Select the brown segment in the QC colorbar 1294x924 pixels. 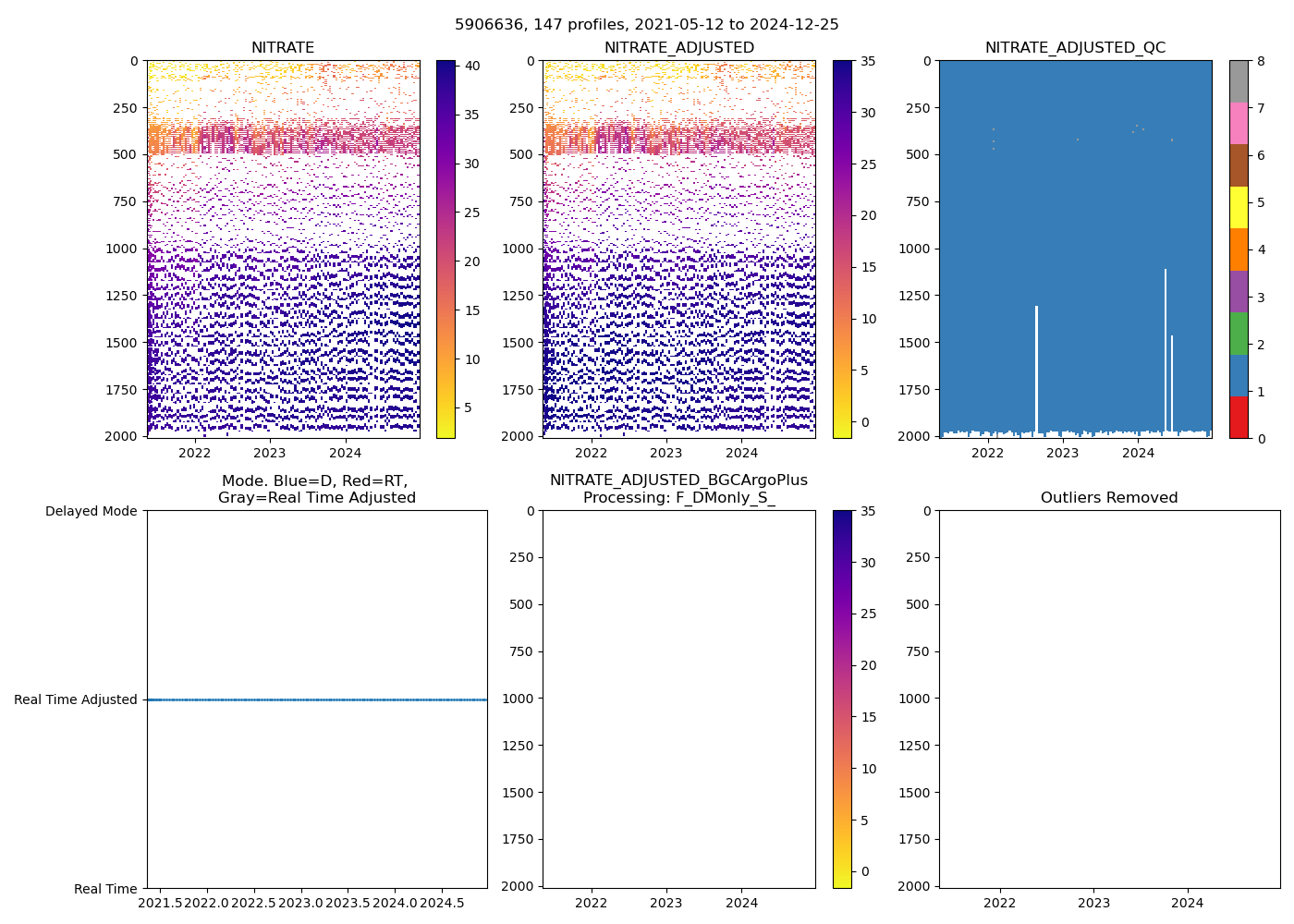[1239, 164]
